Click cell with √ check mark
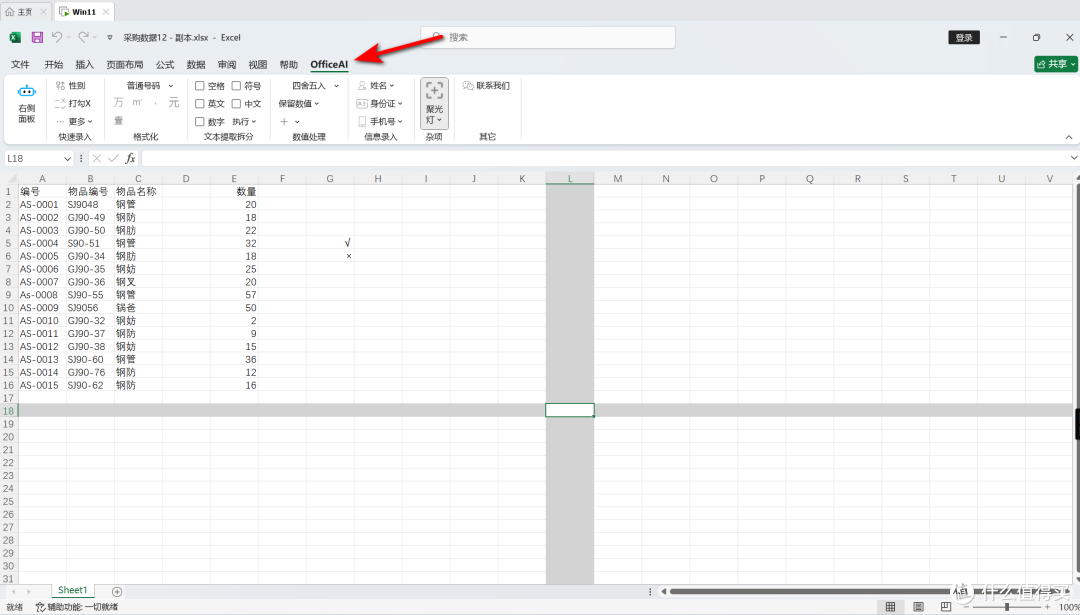 (330, 243)
